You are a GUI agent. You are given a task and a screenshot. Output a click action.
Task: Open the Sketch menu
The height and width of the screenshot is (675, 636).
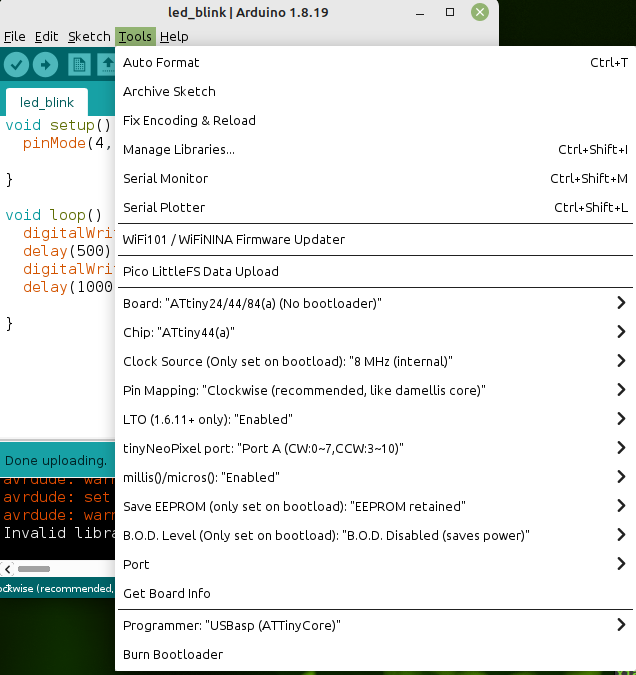tap(89, 37)
